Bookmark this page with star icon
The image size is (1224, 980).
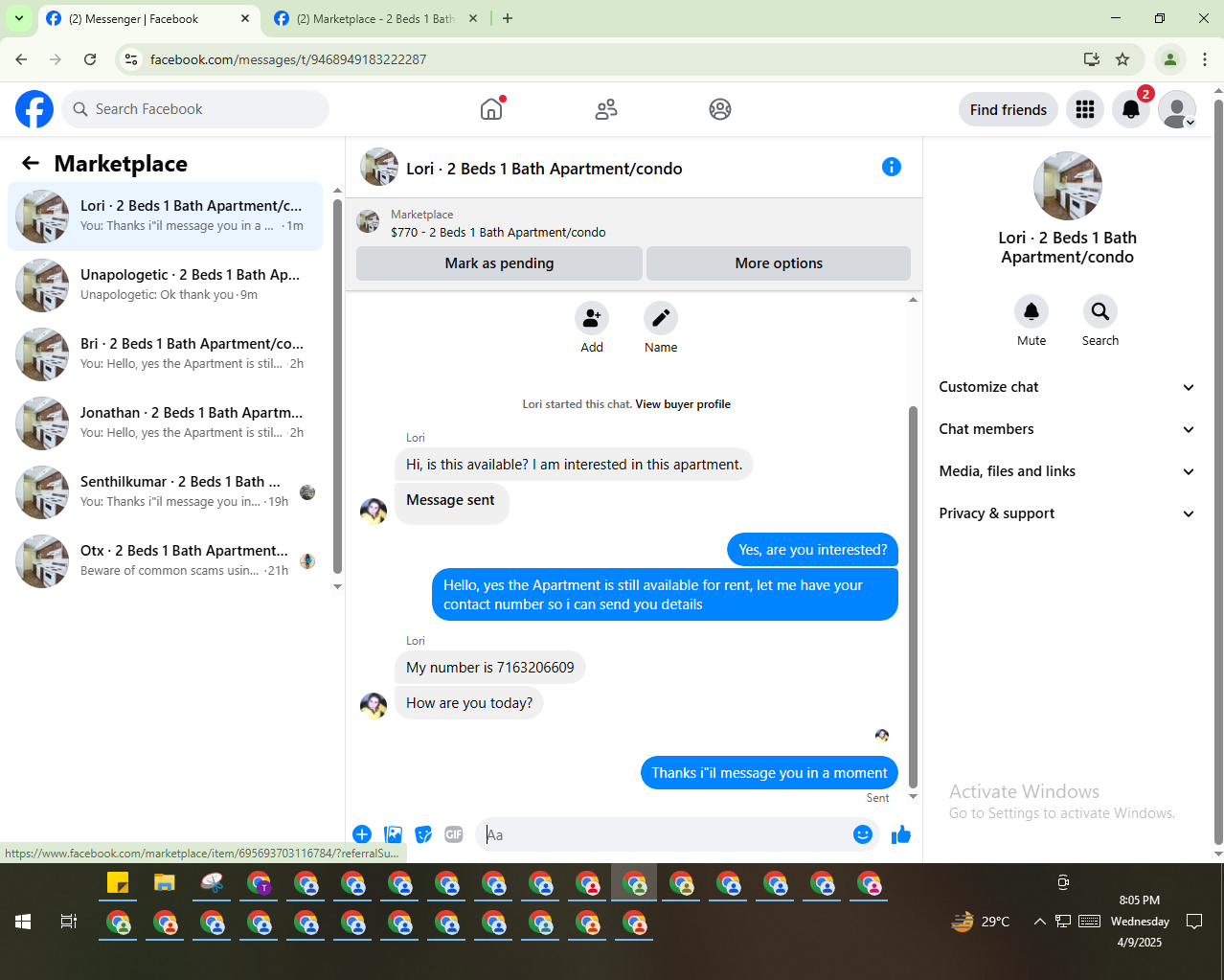(1122, 59)
